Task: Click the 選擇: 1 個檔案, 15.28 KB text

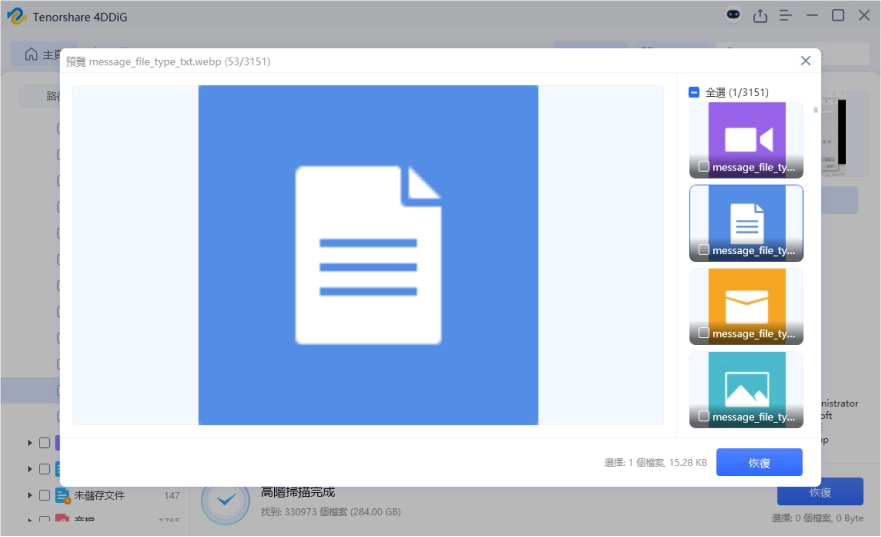Action: tap(655, 462)
